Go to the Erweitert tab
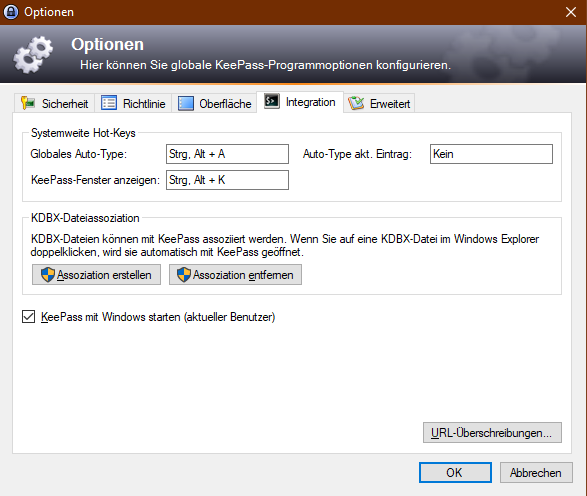This screenshot has height=496, width=587. [x=379, y=103]
